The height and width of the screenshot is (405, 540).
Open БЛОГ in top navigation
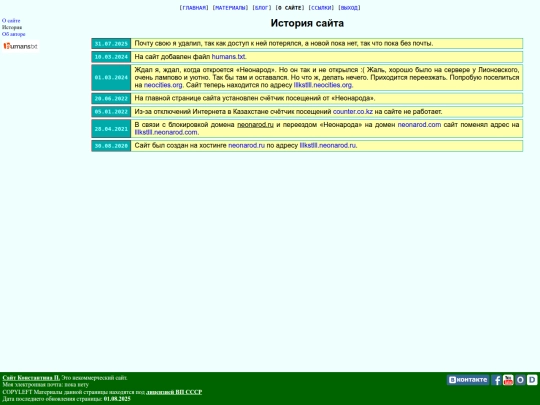tap(262, 8)
